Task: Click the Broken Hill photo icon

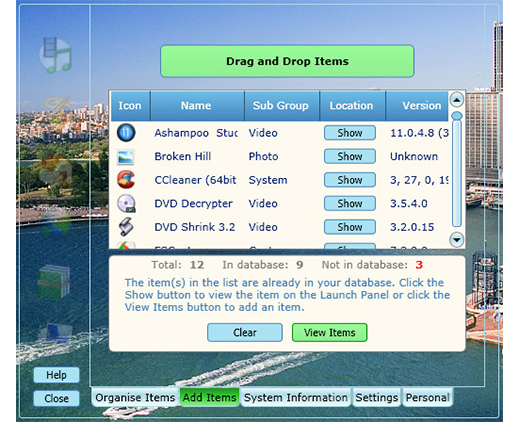Action: coord(126,157)
